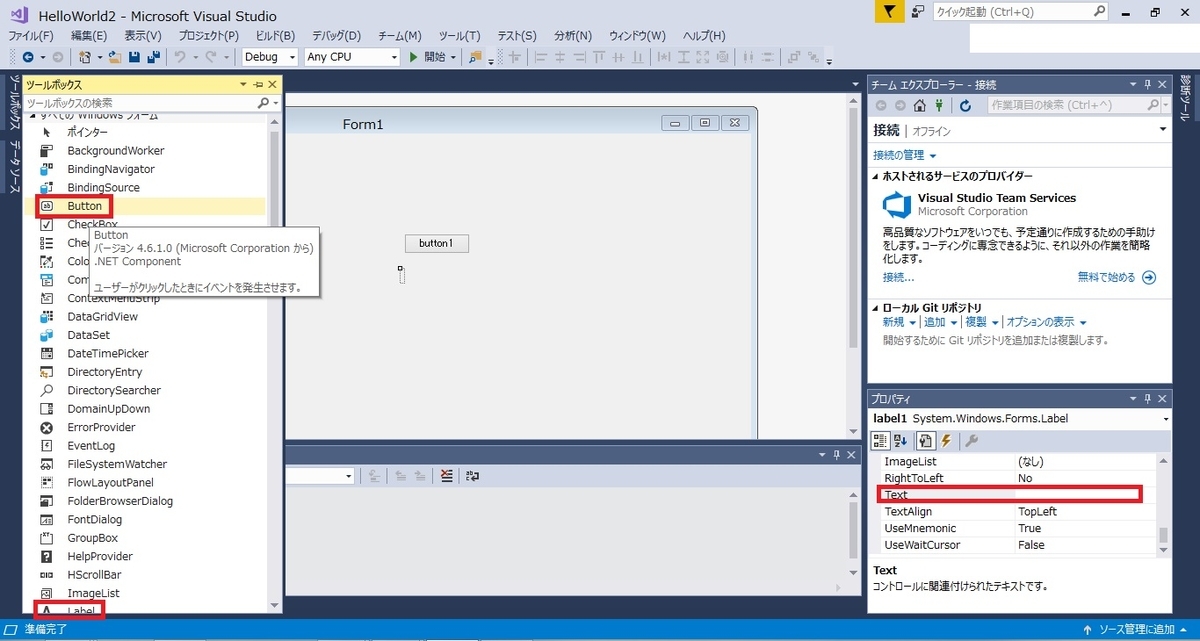Expand the 接続 page dropdown in Team Explorer
The image size is (1200, 641).
pyautogui.click(x=1163, y=130)
